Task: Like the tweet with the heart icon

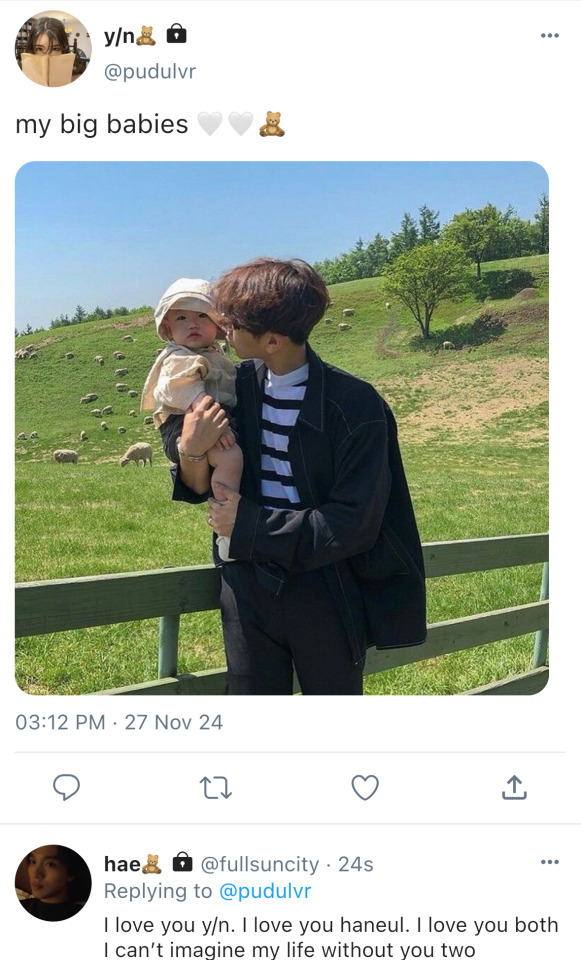Action: [x=365, y=787]
